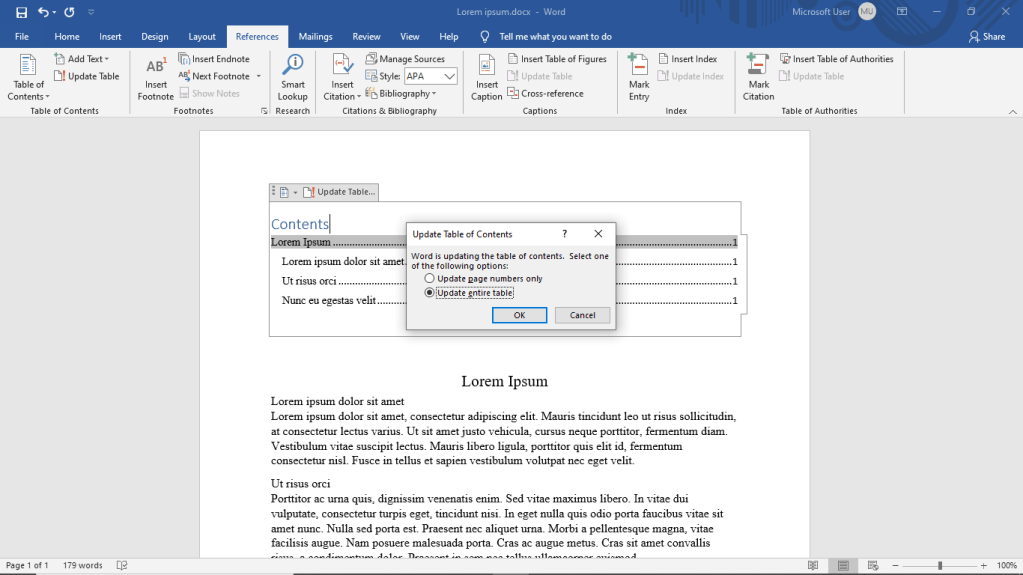Open the Quick Access Toolbar customize arrow

[91, 12]
